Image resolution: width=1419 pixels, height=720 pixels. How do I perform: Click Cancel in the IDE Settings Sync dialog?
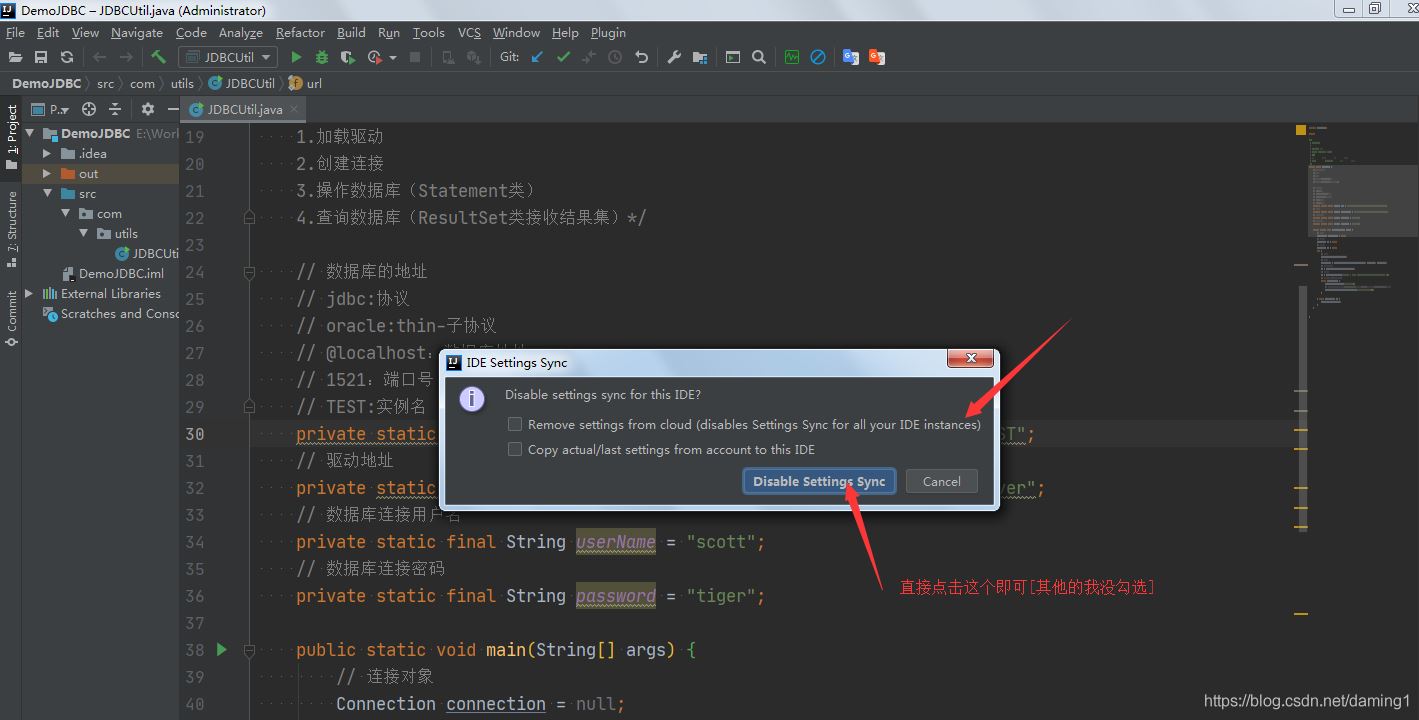tap(941, 481)
